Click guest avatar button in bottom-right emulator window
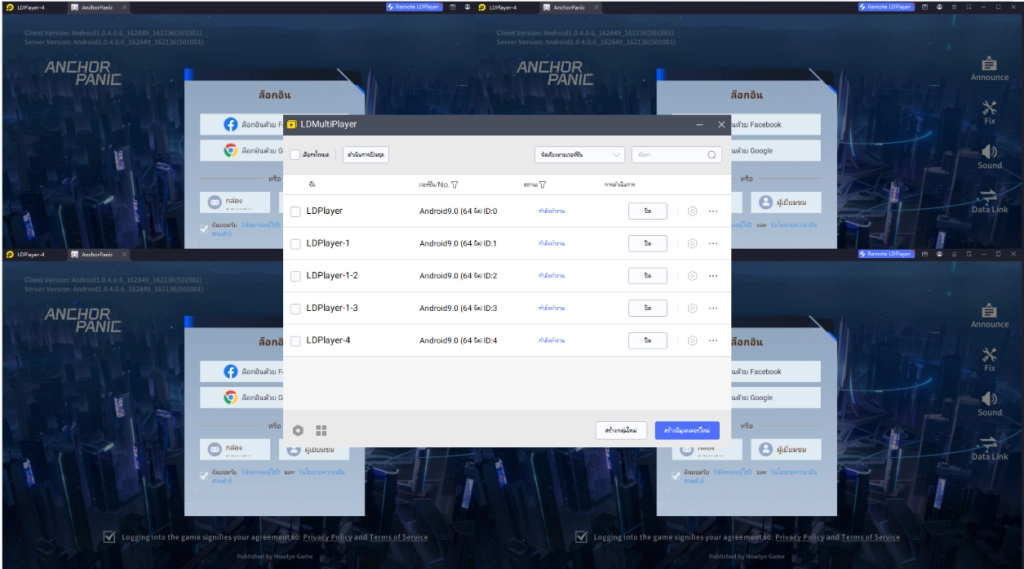1024x569 pixels. pos(785,449)
